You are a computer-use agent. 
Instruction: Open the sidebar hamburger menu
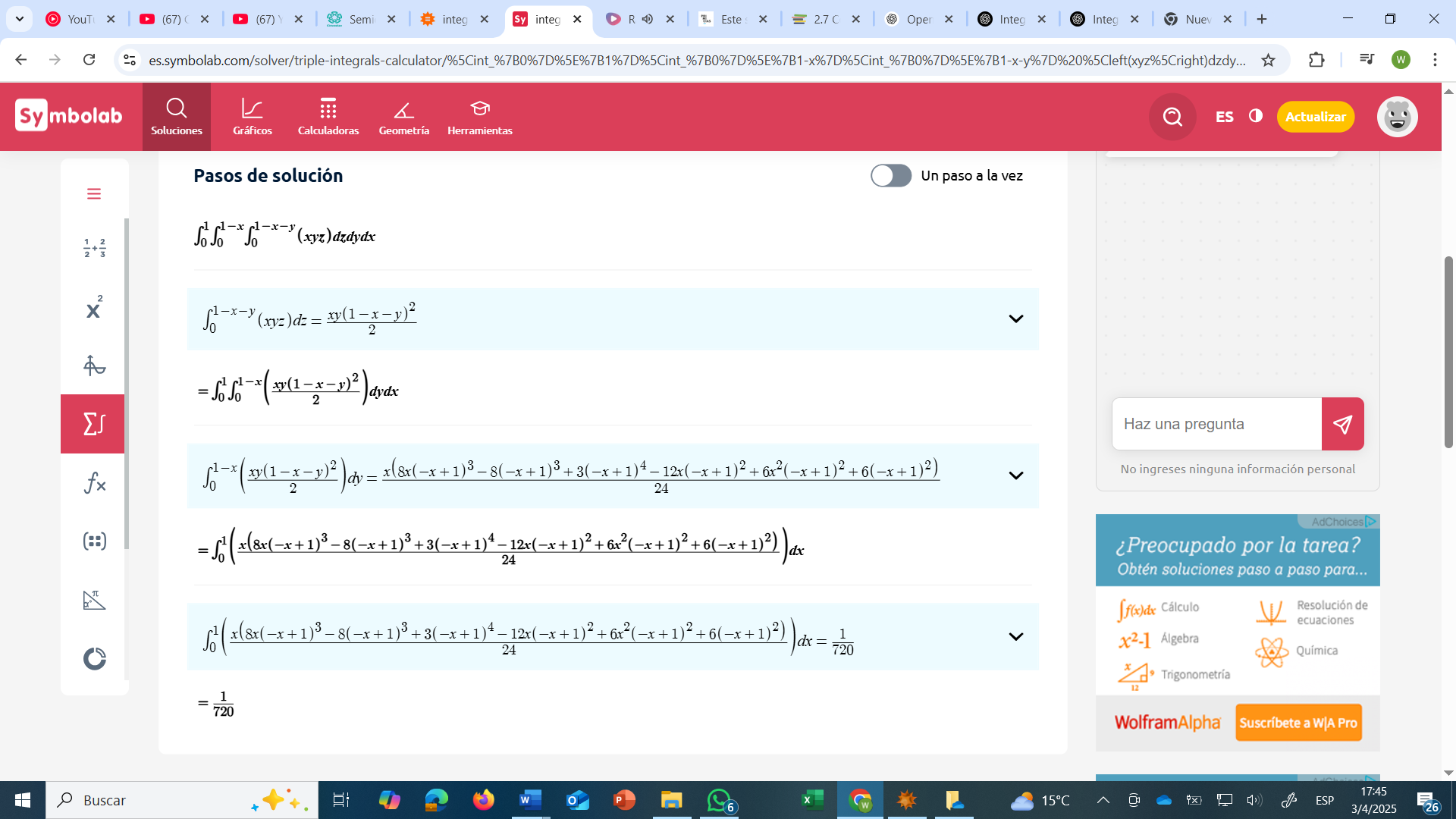(x=94, y=194)
